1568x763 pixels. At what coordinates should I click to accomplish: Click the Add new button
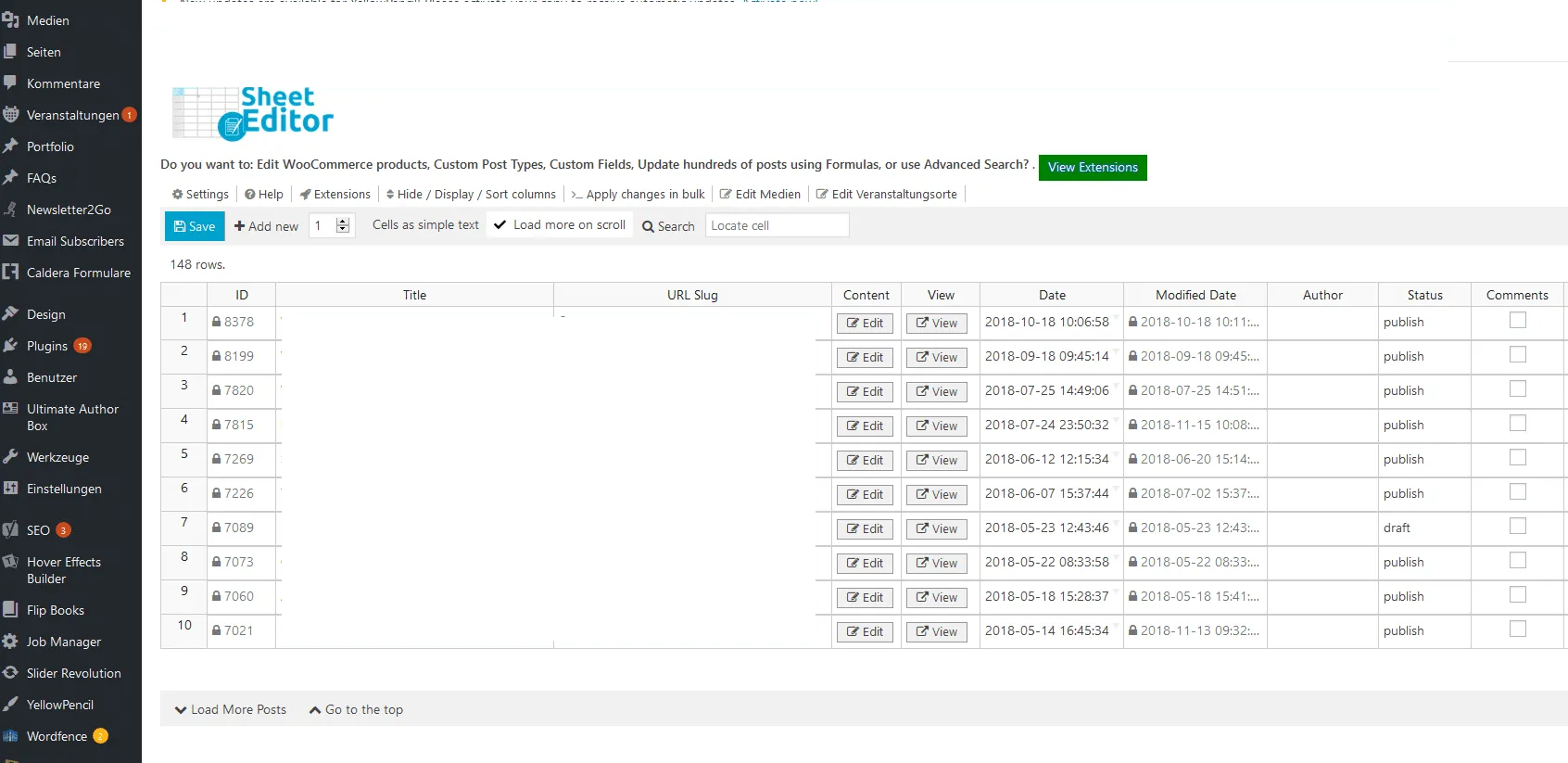point(266,226)
